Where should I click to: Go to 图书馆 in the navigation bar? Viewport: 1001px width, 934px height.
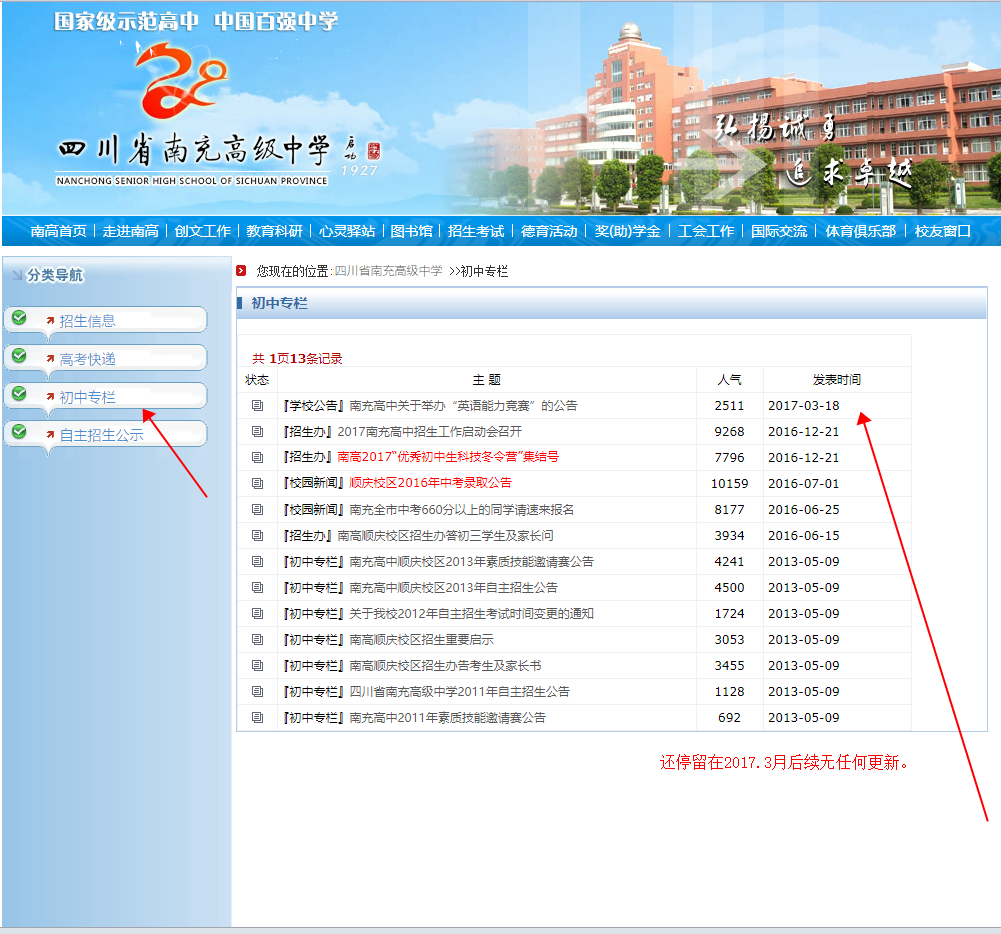click(411, 231)
